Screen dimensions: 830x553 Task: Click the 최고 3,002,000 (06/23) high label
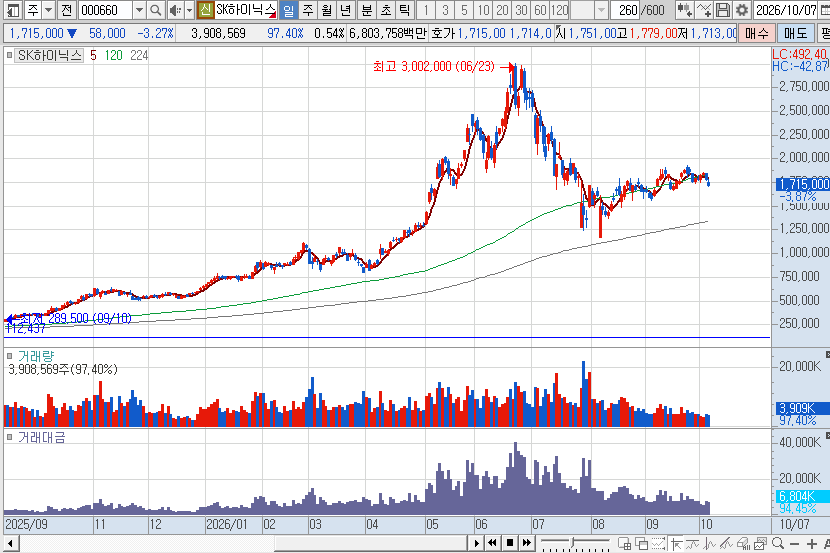click(x=434, y=66)
